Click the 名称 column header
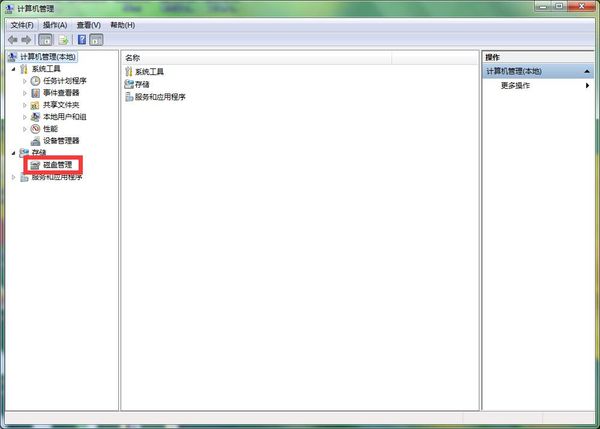Viewport: 600px width, 429px height. (x=133, y=58)
